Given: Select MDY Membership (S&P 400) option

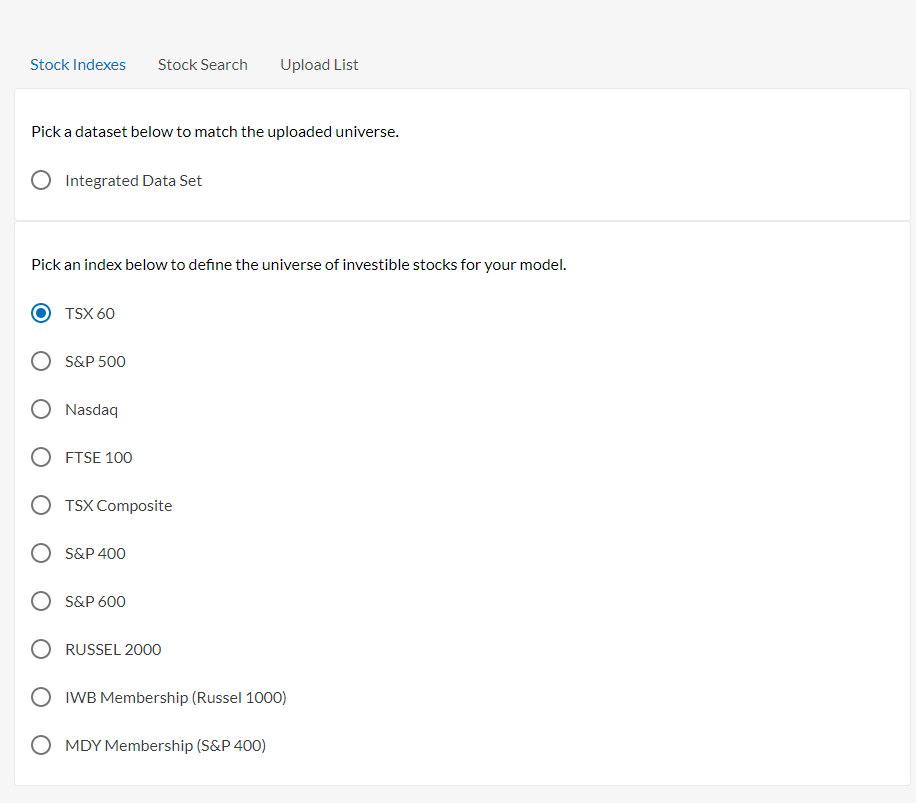Looking at the screenshot, I should [x=41, y=745].
